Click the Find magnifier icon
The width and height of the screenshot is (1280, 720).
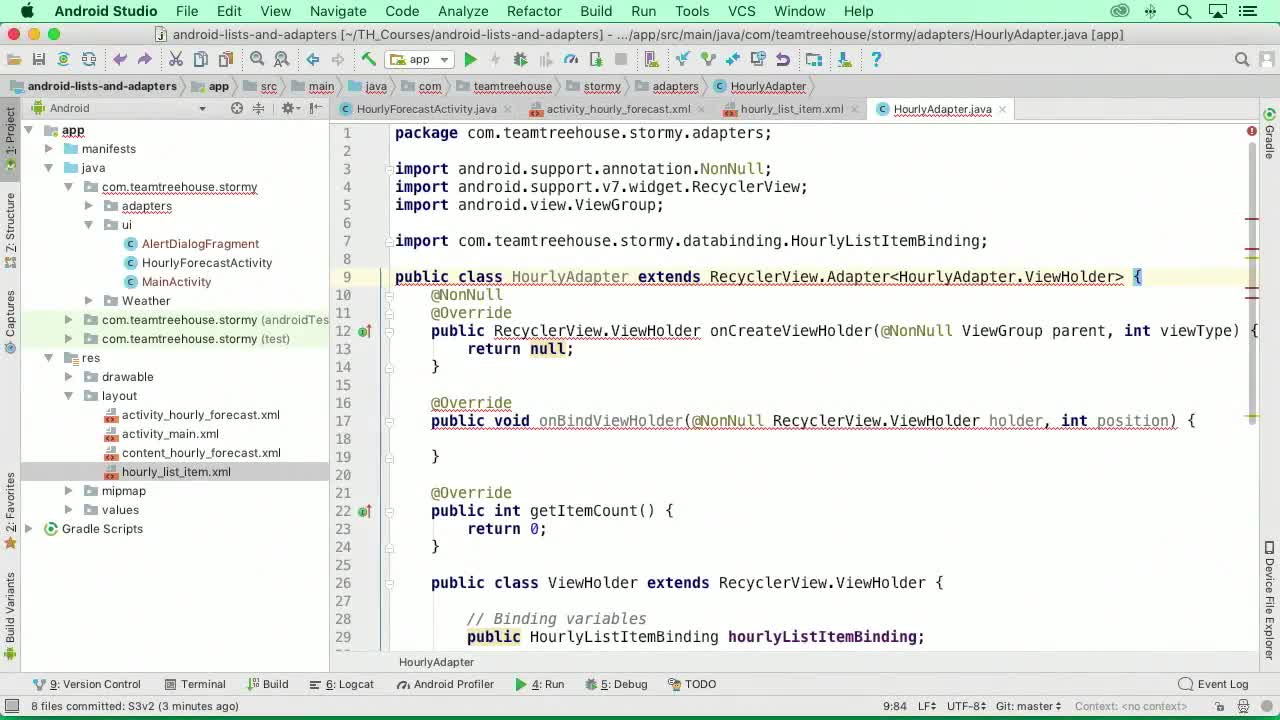(x=257, y=60)
